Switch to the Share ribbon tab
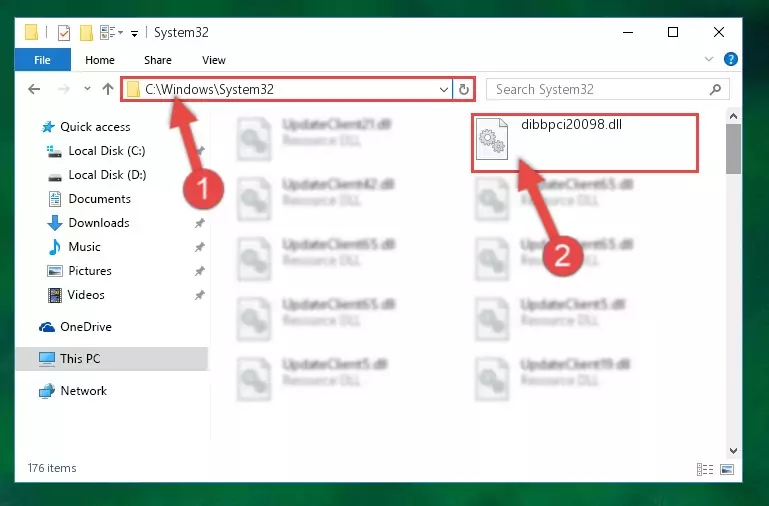Image resolution: width=769 pixels, height=506 pixels. click(157, 60)
